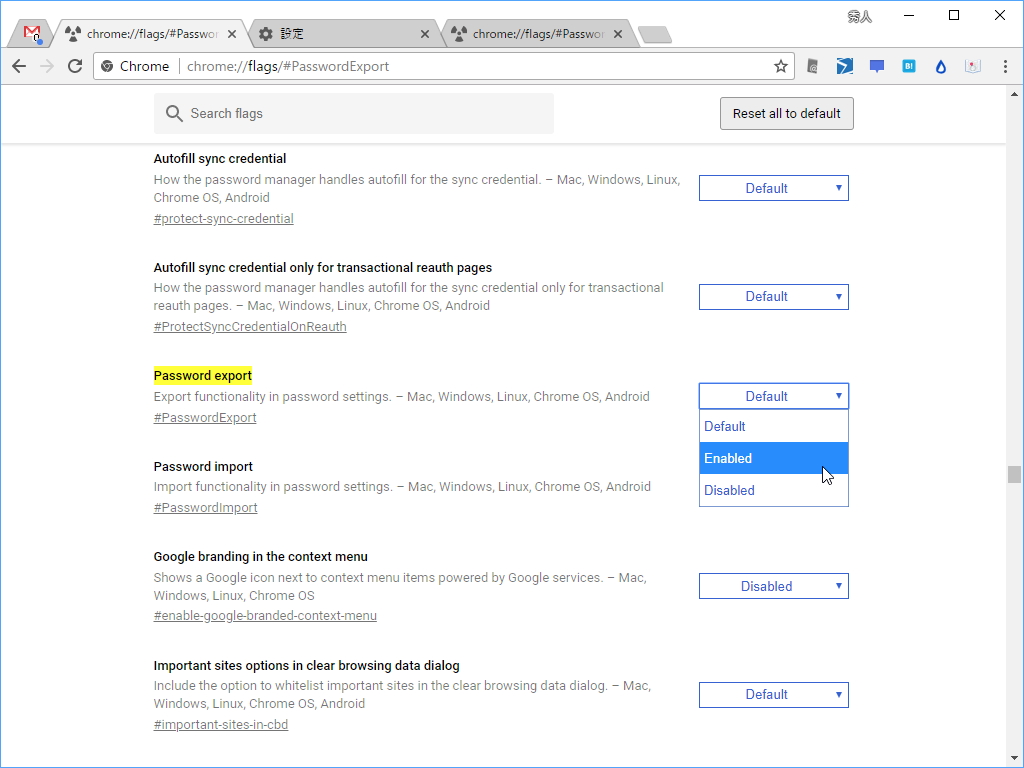Open the #protect-sync-credential link
1024x768 pixels.
click(223, 218)
